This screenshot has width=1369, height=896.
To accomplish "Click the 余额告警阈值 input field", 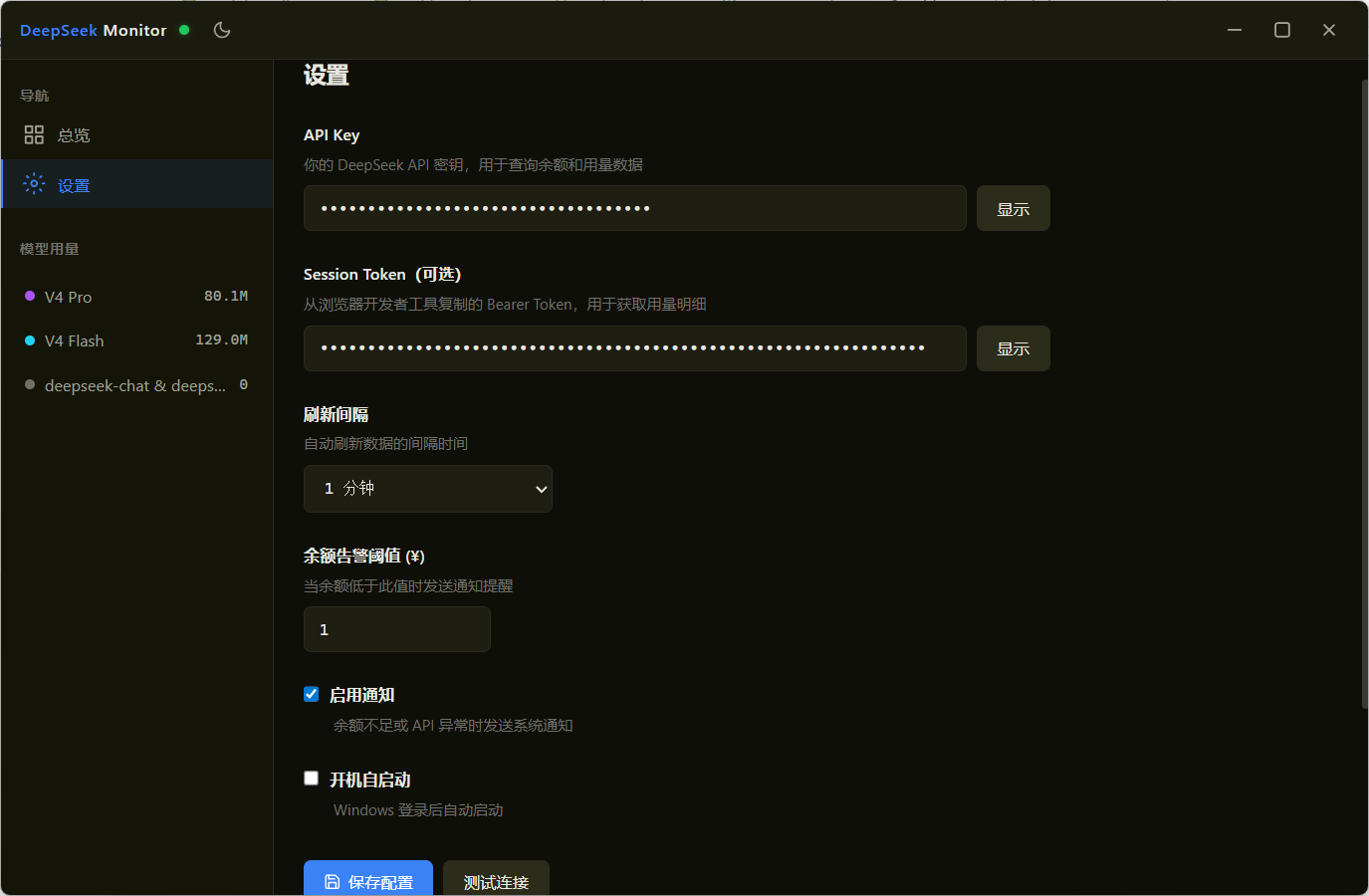I will 397,629.
